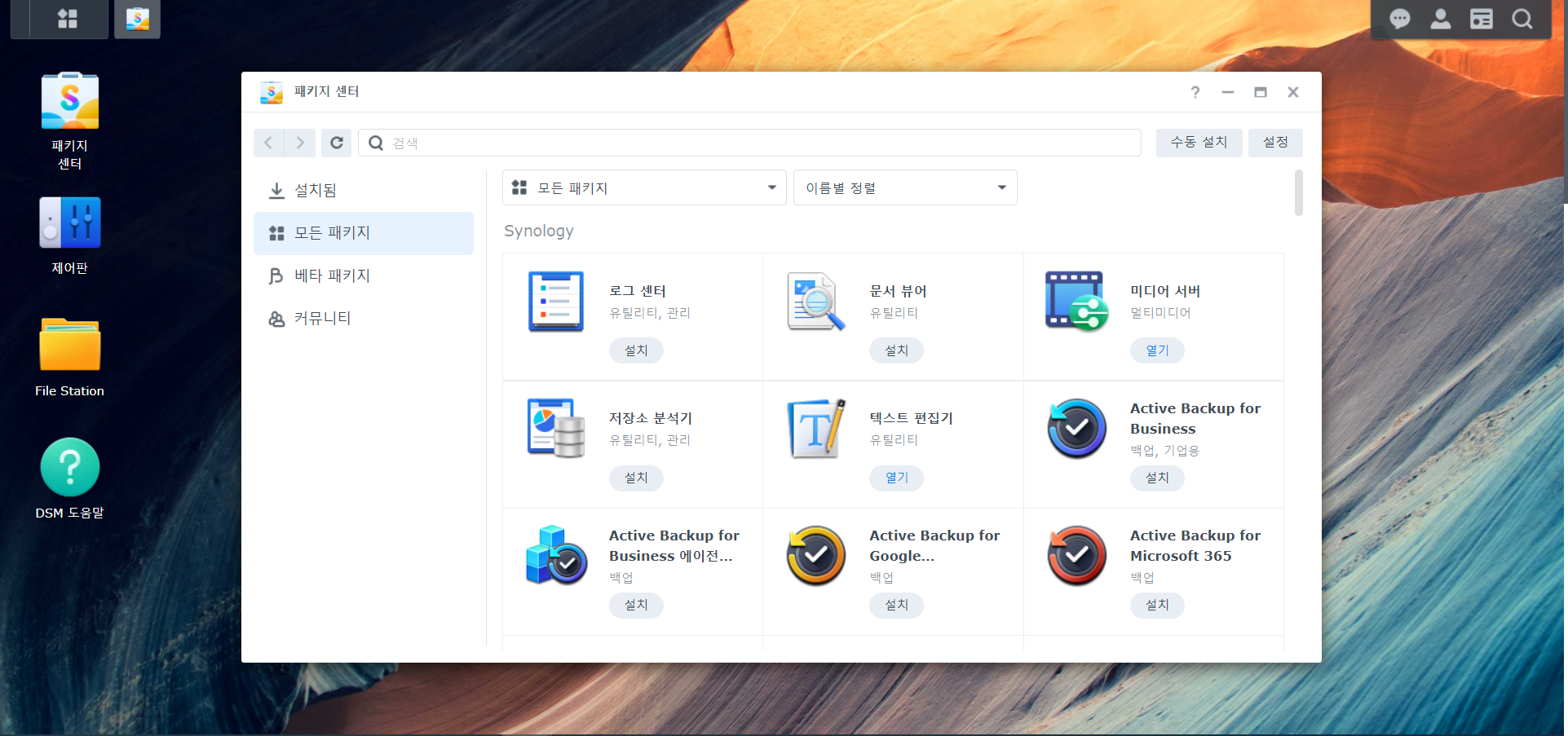Select 설치됨 in the sidebar
Image resolution: width=1568 pixels, height=736 pixels.
[364, 191]
